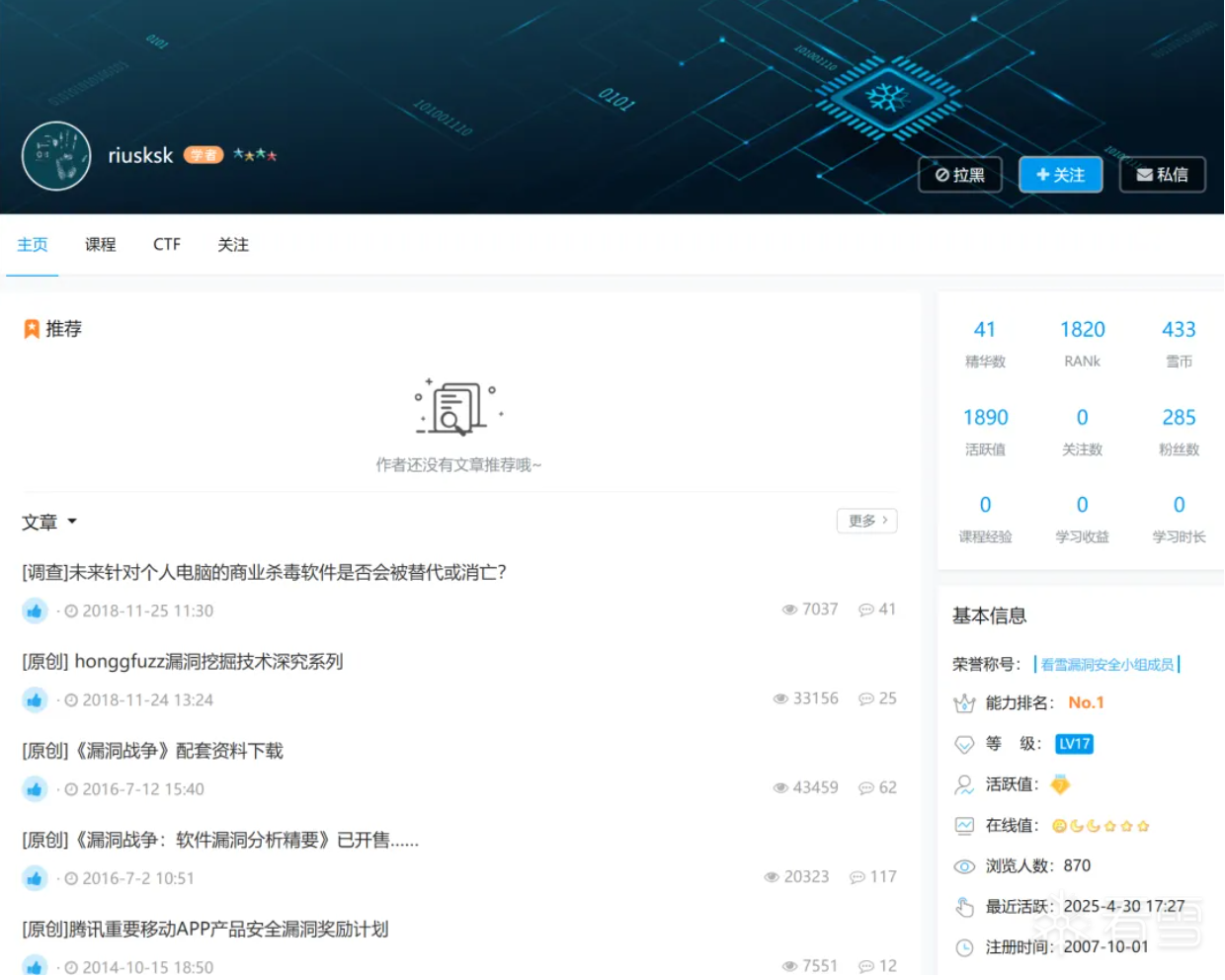1225x980 pixels.
Task: Click the comment icon beside 41
Action: click(x=866, y=610)
